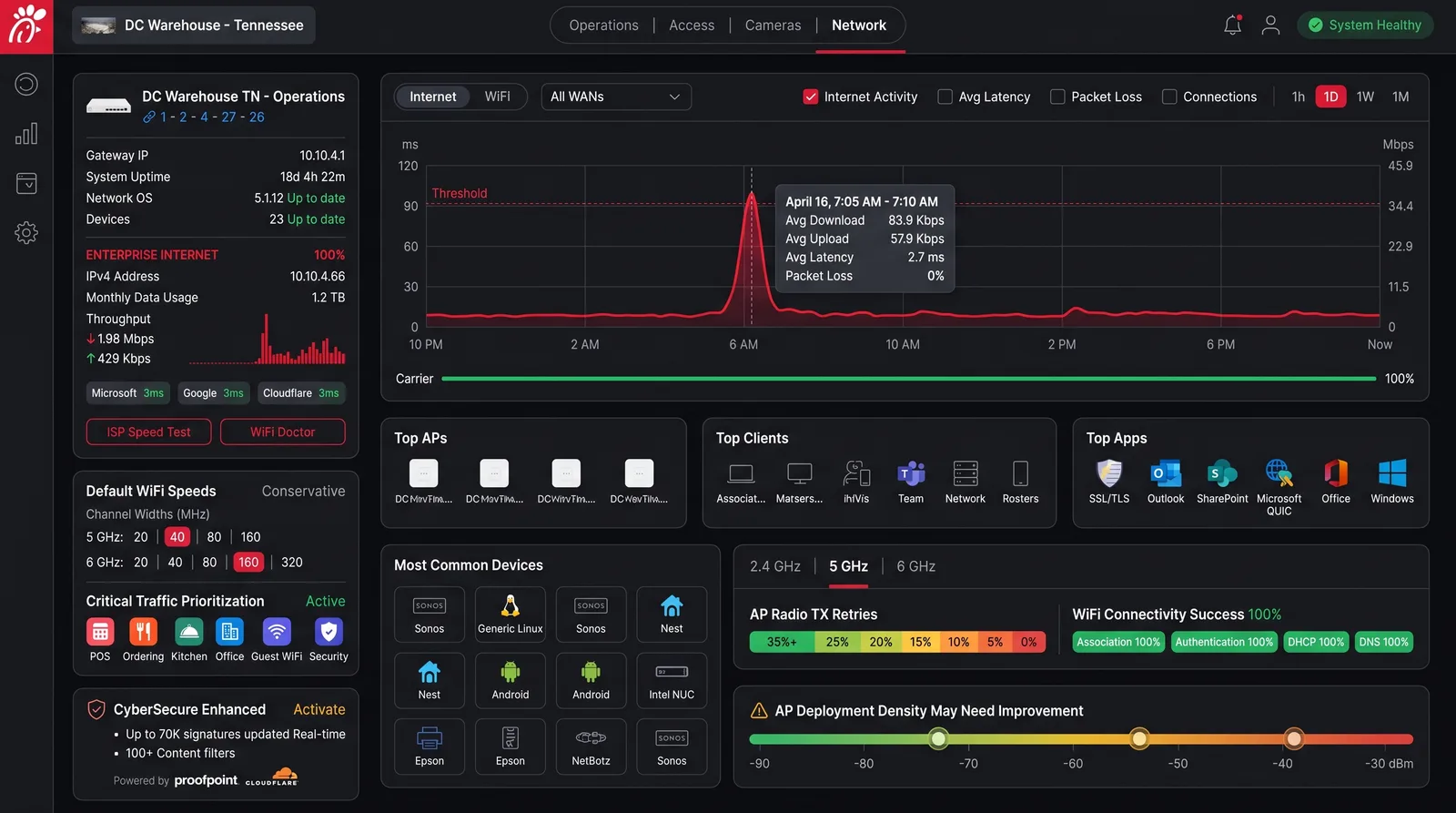Enable the Avg Latency checkbox
1456x813 pixels.
pos(945,97)
